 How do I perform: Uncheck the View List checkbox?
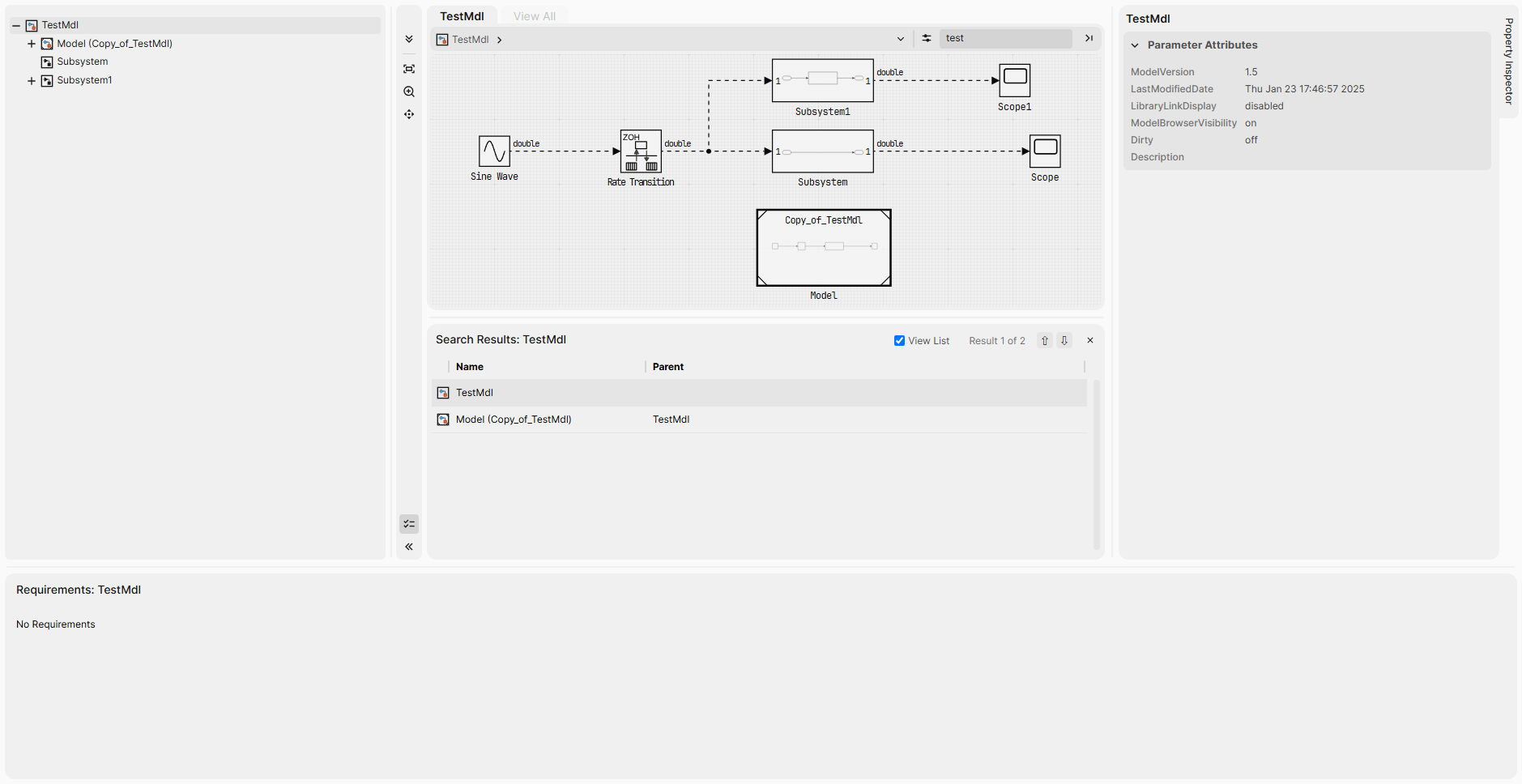click(899, 341)
